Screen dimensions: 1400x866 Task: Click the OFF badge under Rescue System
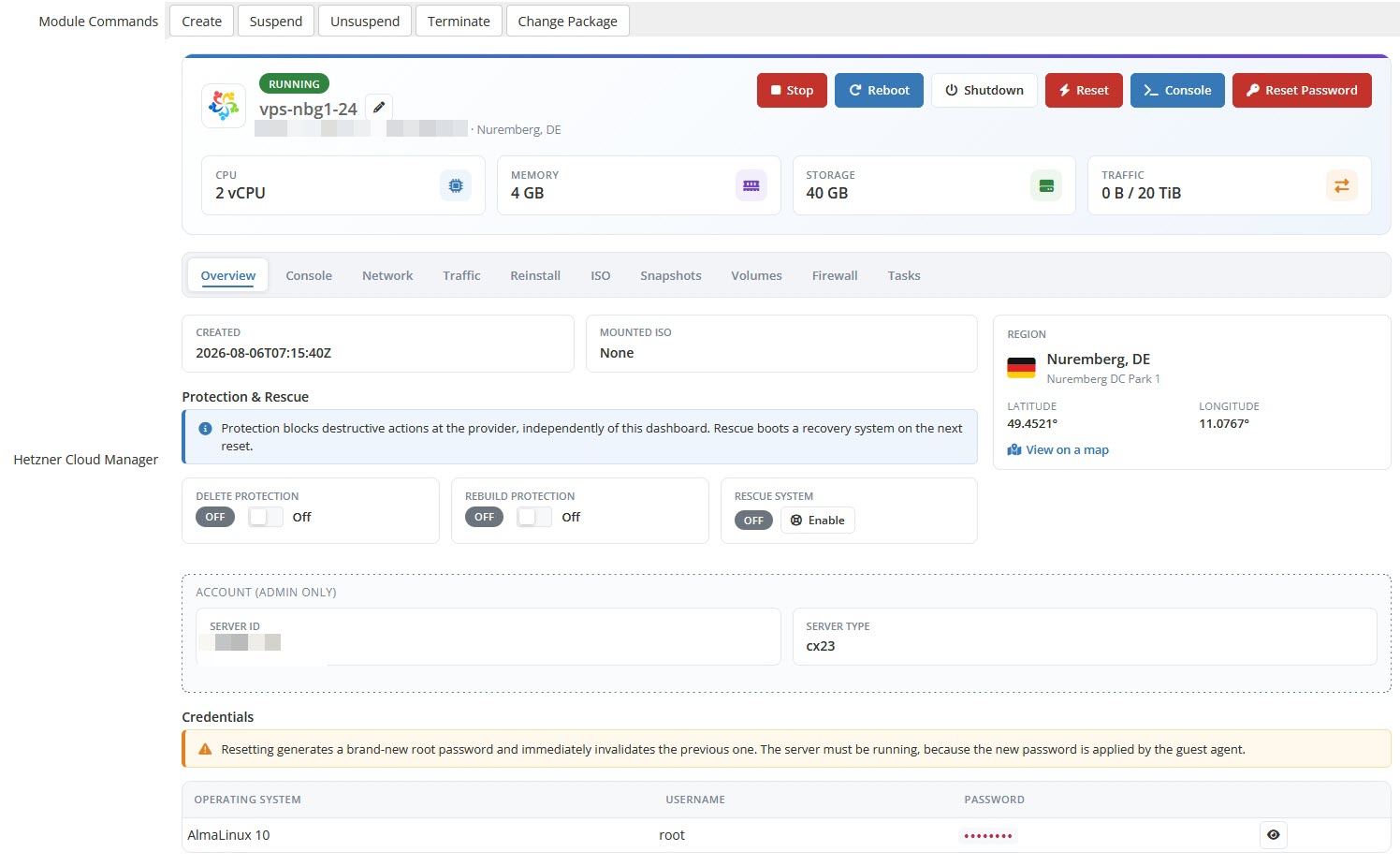[x=753, y=521]
